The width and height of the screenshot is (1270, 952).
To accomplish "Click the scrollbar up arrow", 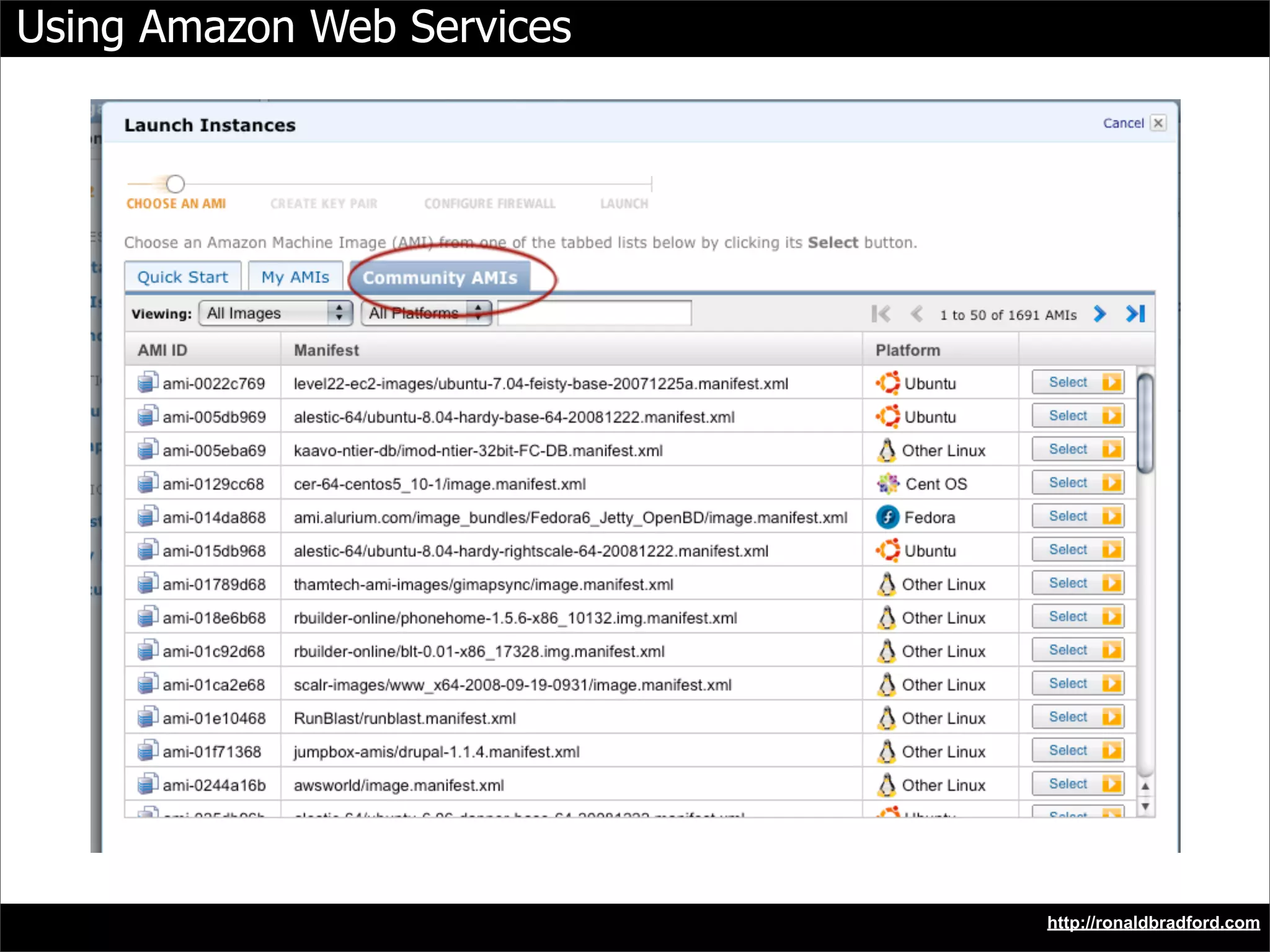I will coord(1146,786).
